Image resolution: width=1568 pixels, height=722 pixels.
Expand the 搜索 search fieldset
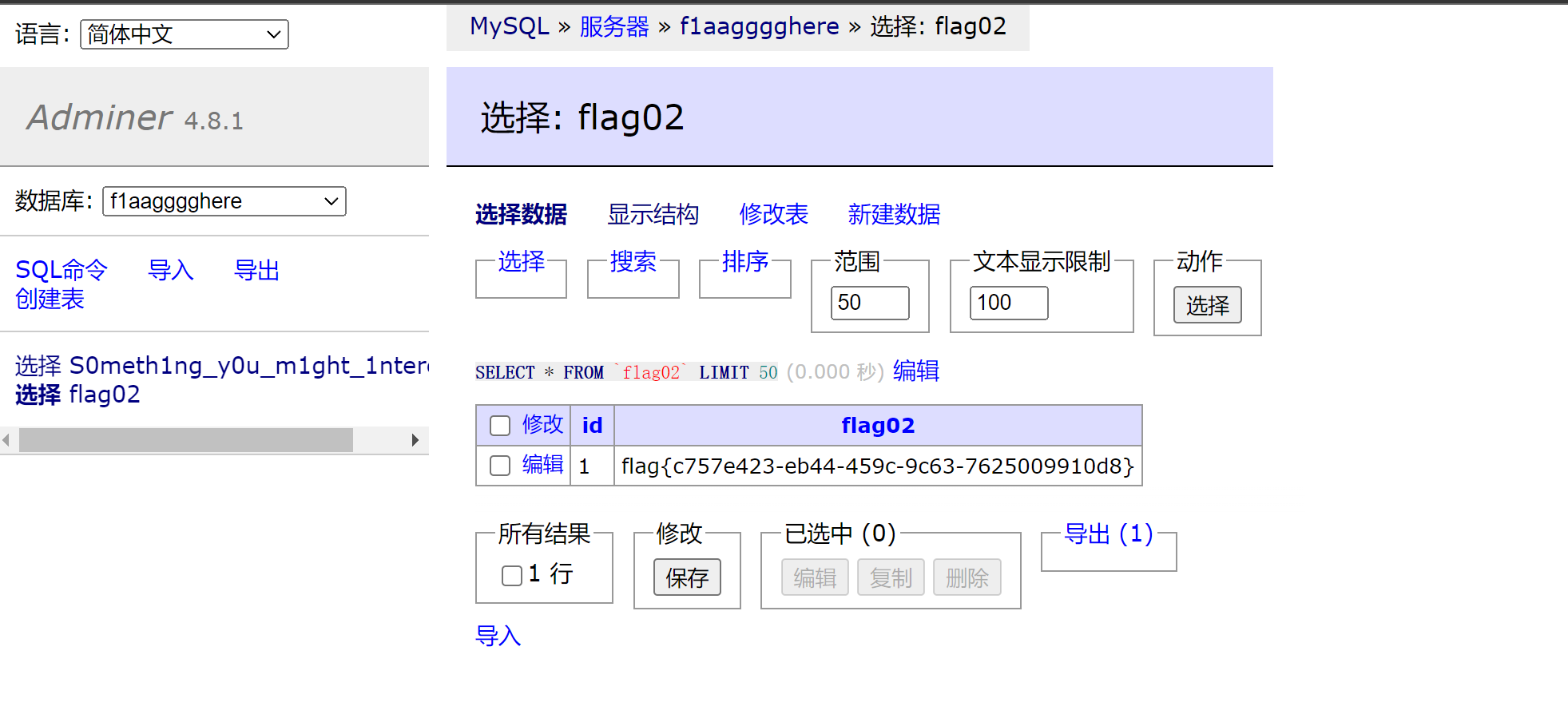[633, 261]
